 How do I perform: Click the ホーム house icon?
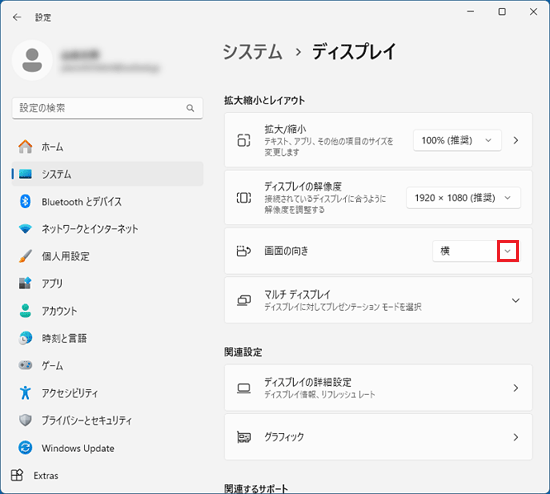coord(25,147)
